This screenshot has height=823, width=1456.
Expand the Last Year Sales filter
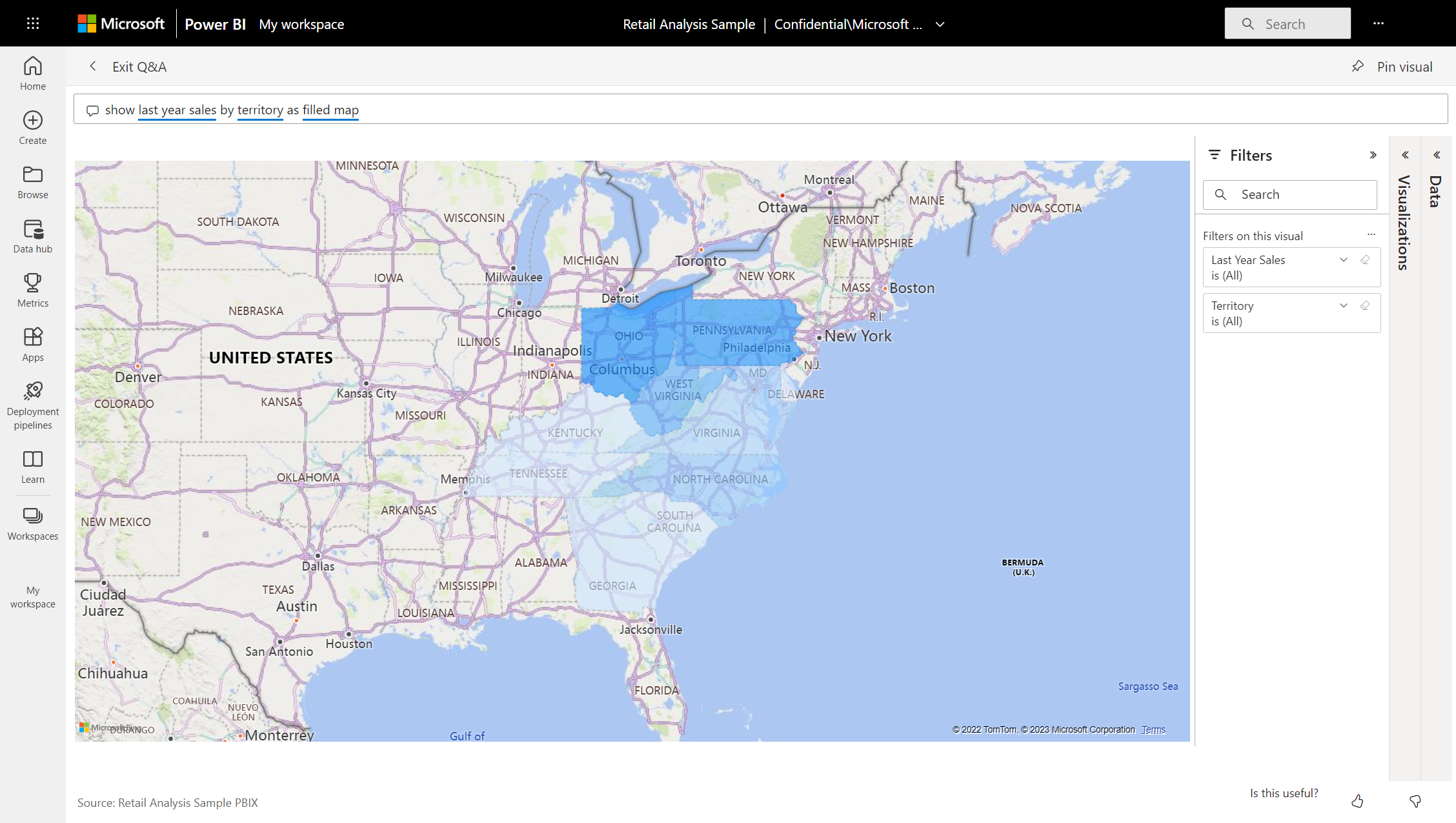[1343, 259]
